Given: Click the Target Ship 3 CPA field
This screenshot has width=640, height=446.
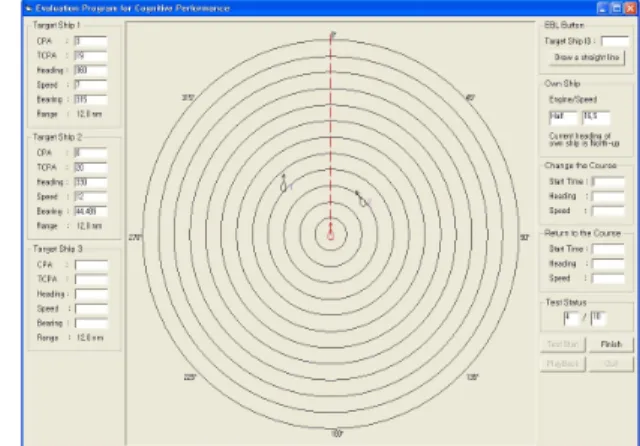Looking at the screenshot, I should pyautogui.click(x=91, y=265).
